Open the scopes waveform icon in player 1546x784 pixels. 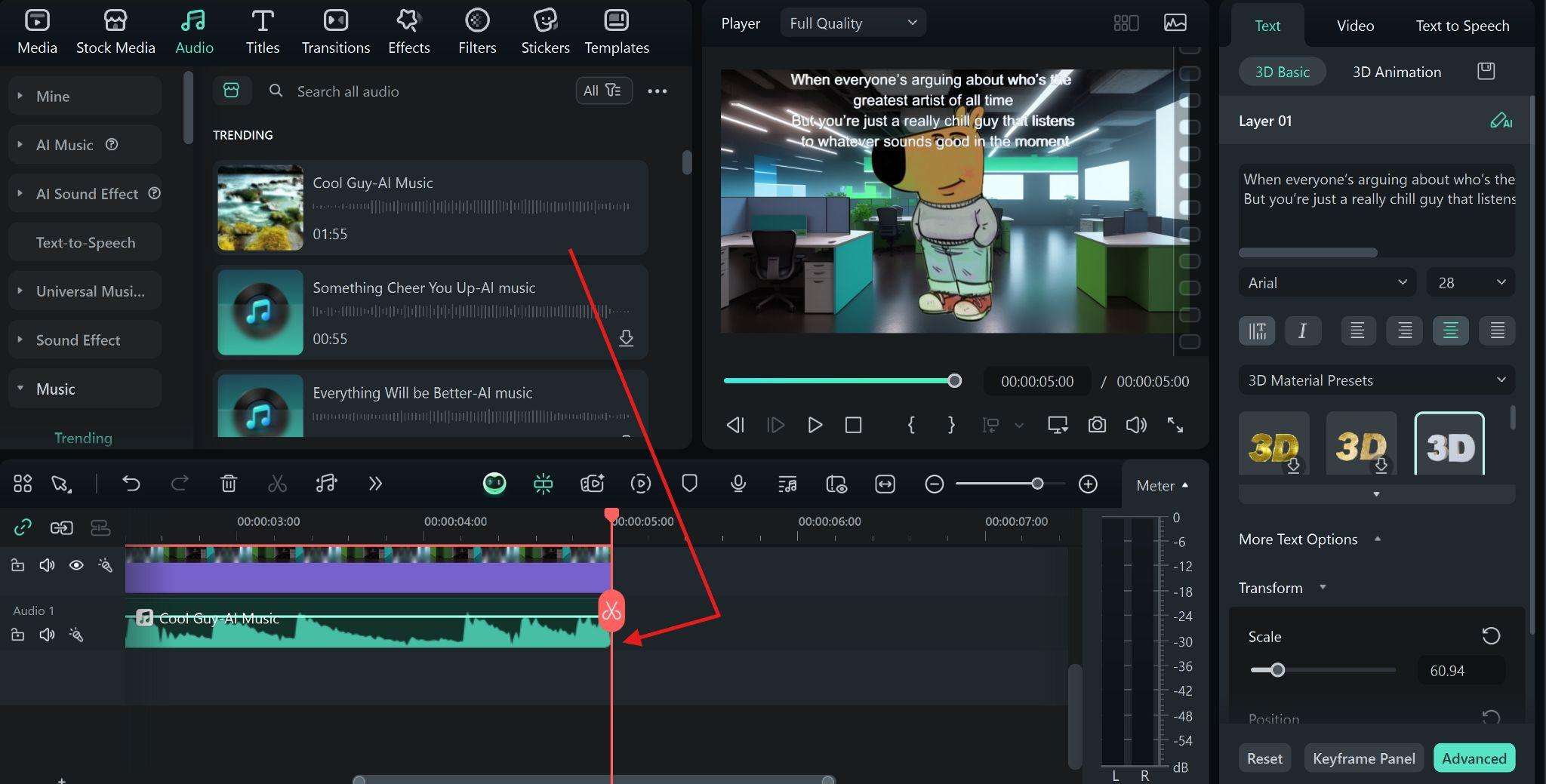tap(1175, 23)
